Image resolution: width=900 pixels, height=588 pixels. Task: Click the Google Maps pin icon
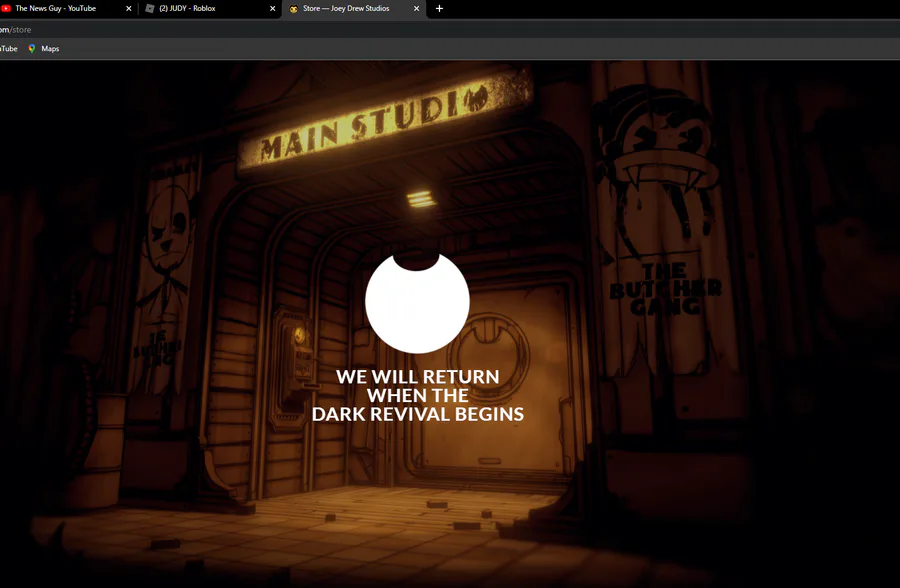click(x=32, y=49)
